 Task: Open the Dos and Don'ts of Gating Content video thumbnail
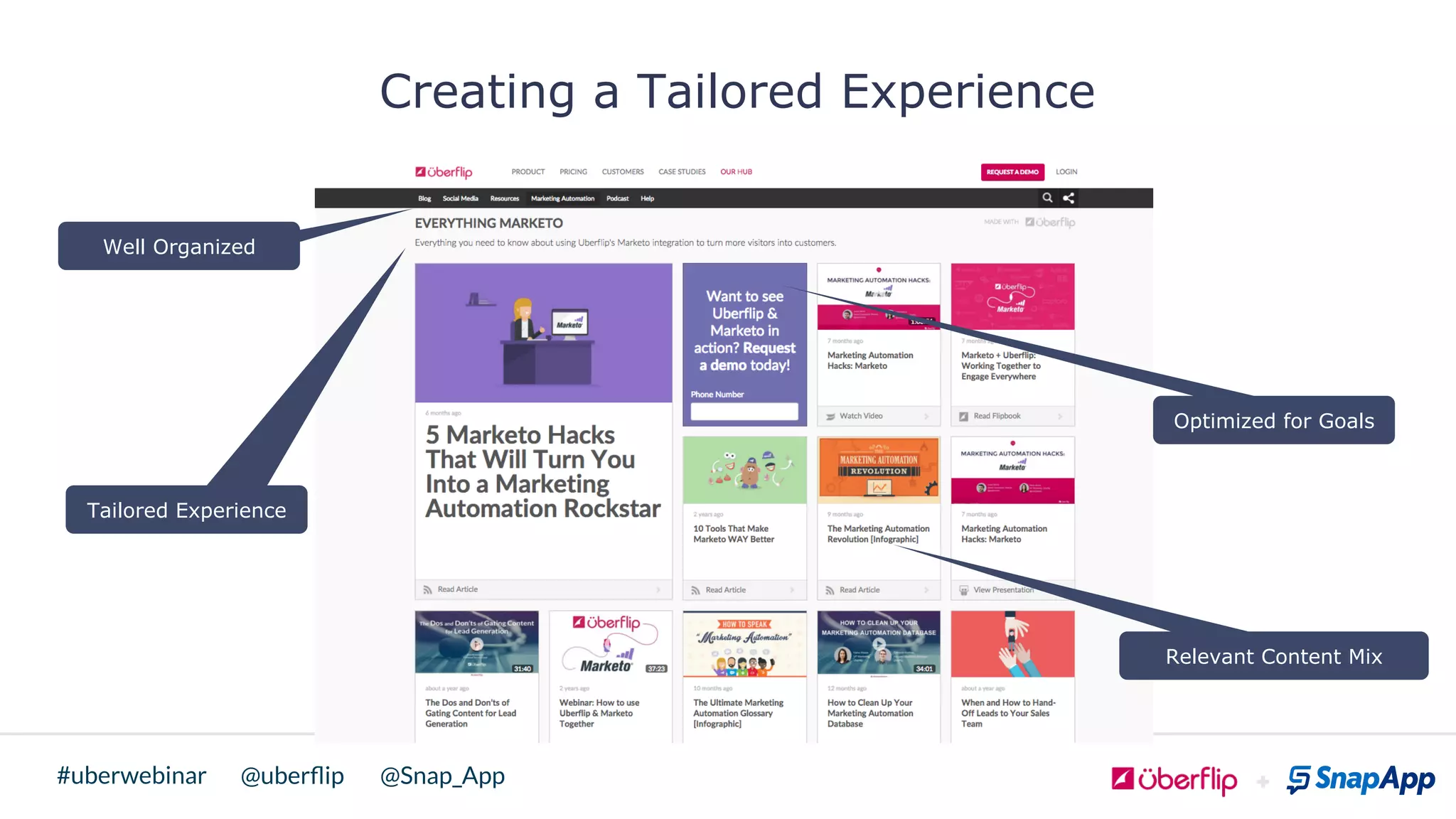476,643
